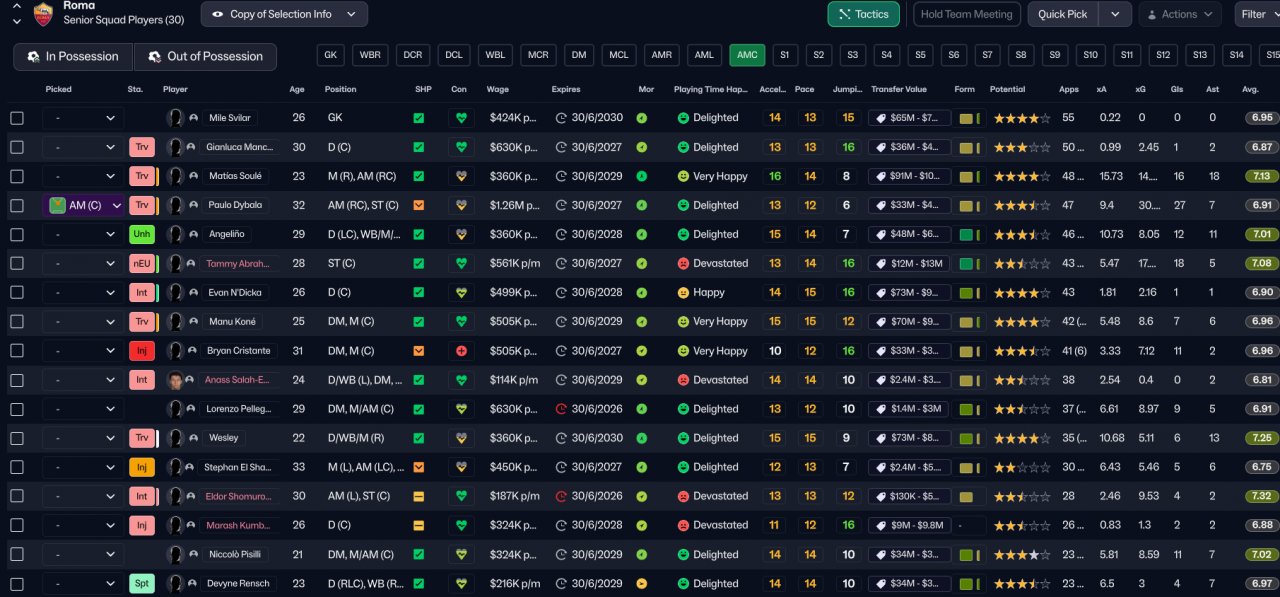Click the potential star rating for Wesley
Screen dimensions: 1280x597
1020,438
